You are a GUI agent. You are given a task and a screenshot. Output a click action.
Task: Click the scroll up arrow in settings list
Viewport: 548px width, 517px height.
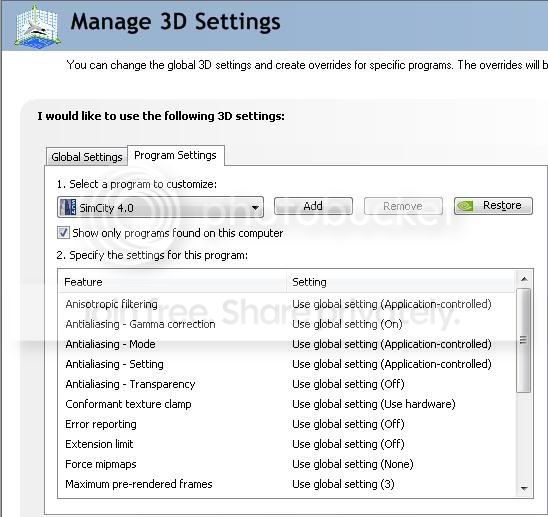524,279
